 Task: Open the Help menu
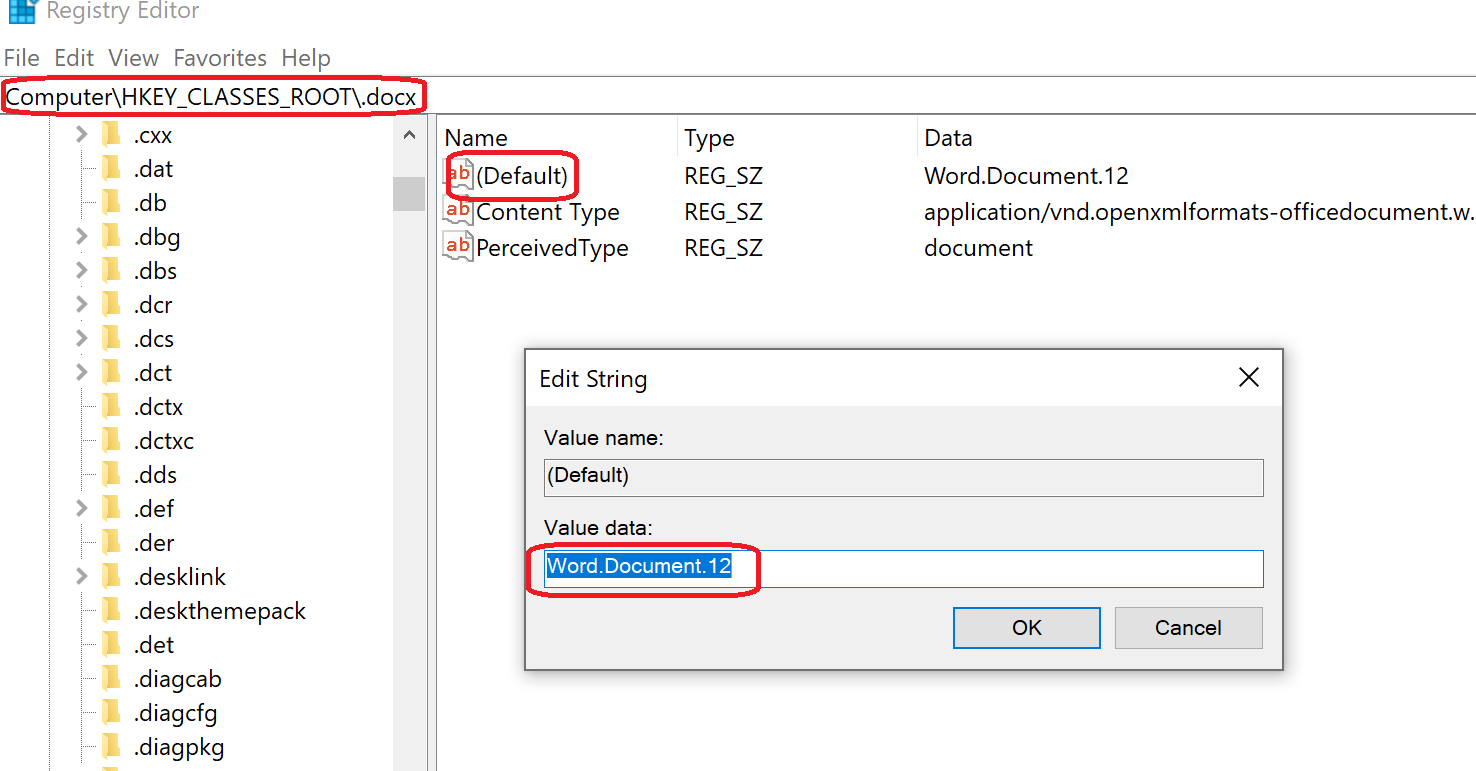[x=306, y=58]
